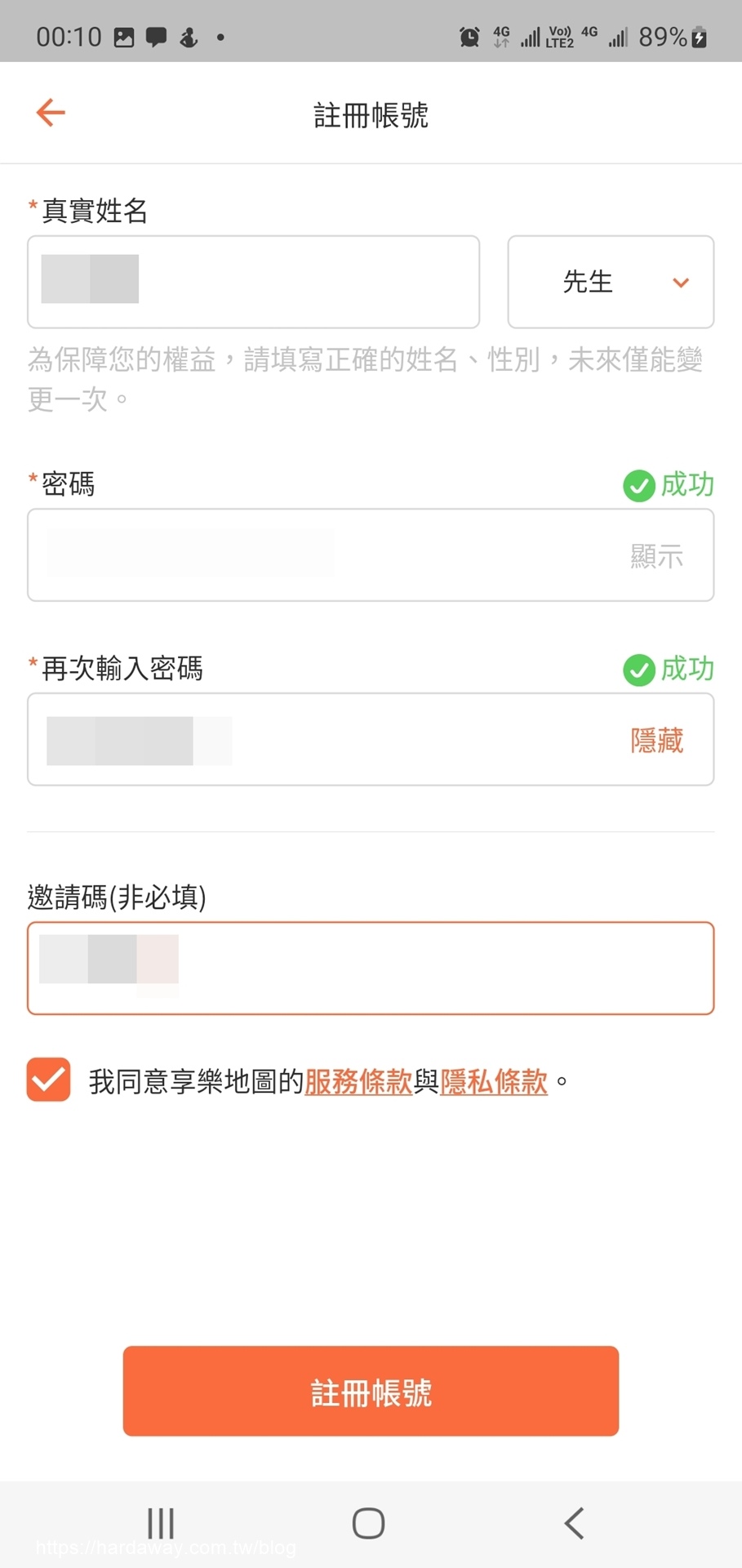Open the 先生 title dropdown

[x=611, y=282]
